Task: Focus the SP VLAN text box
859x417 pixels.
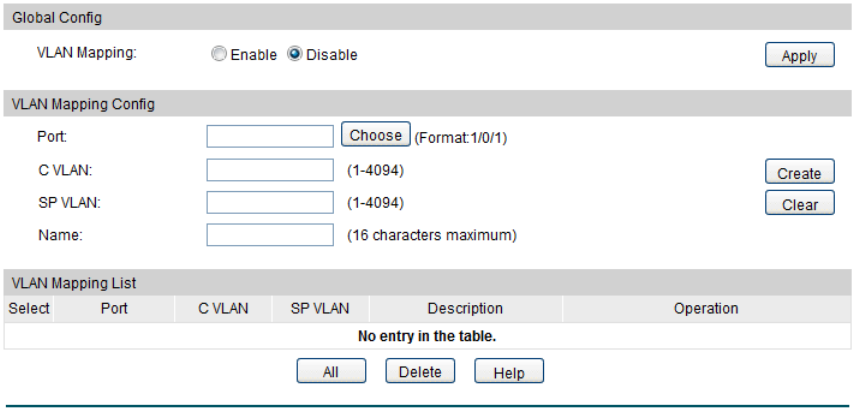Action: 270,203
